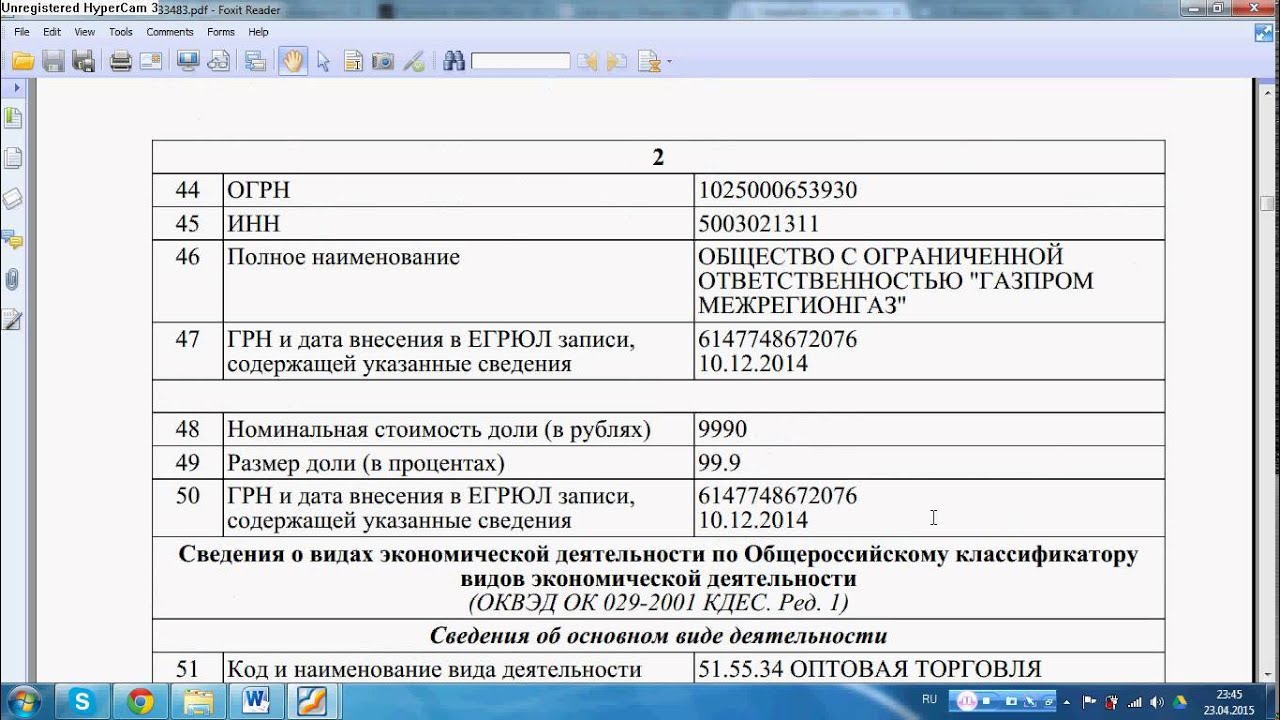Click the stacked windows icon in toolbar

click(x=255, y=62)
